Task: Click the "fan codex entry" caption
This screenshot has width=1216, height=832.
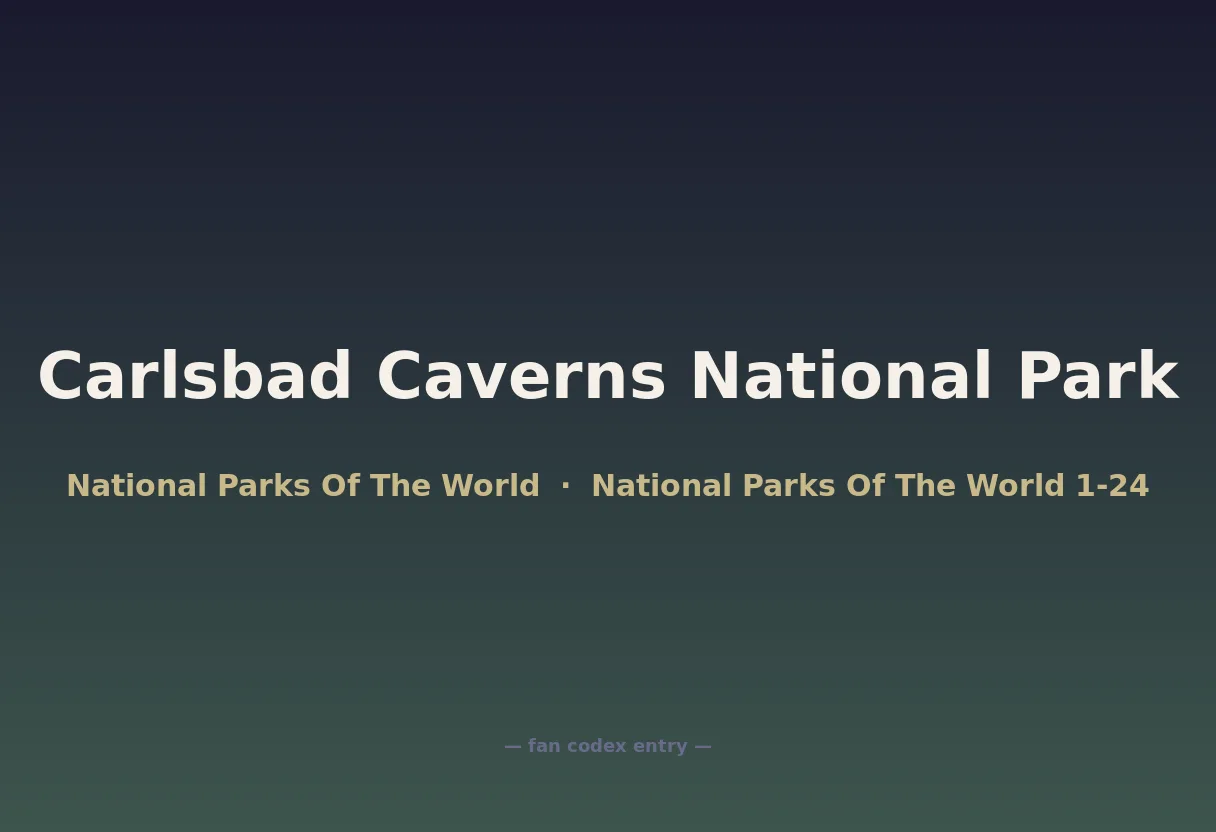Action: point(608,746)
